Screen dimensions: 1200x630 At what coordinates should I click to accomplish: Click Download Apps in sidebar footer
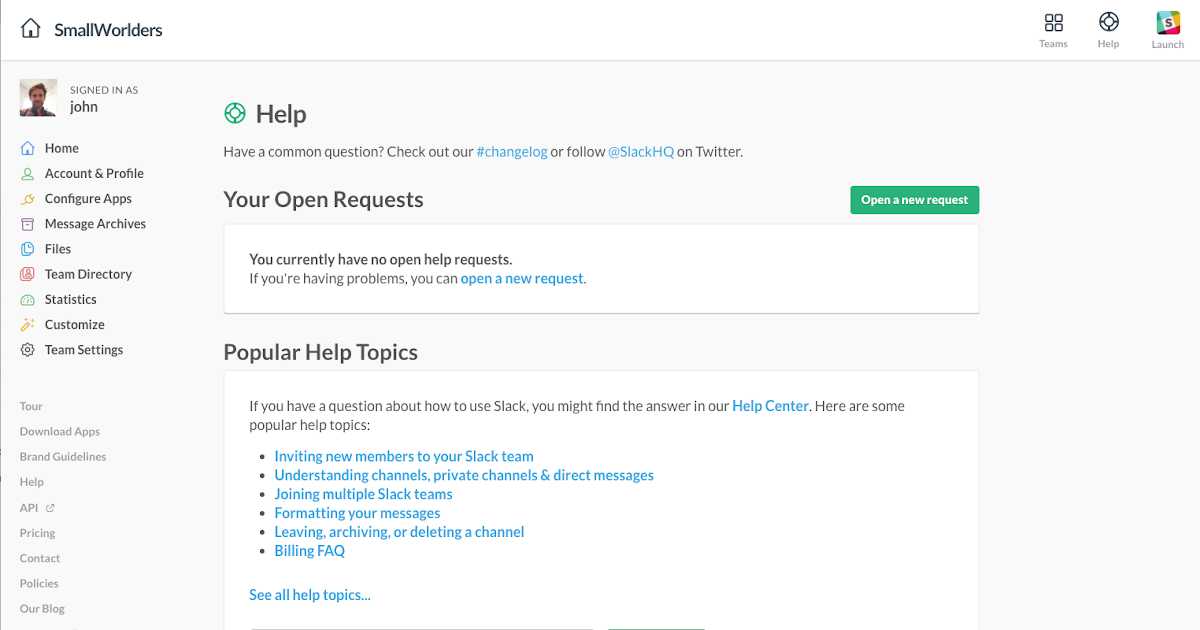tap(60, 432)
